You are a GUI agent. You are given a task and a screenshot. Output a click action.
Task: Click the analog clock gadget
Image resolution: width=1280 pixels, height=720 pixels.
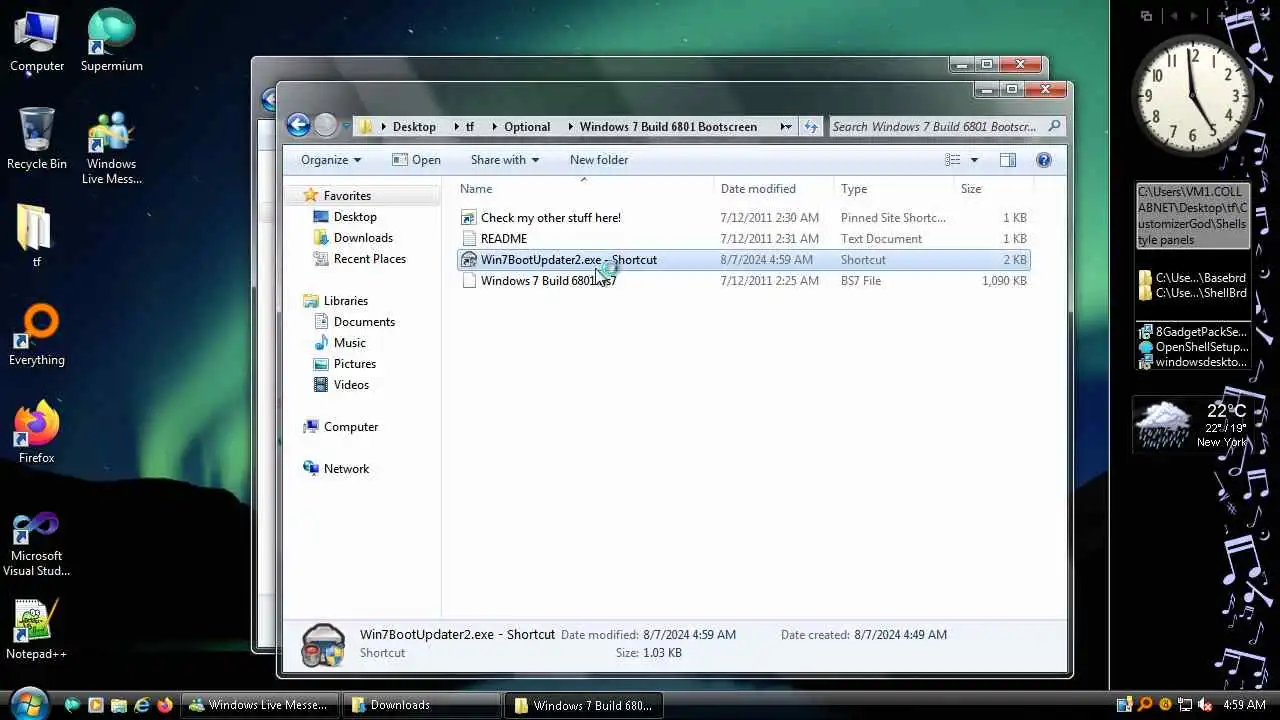tap(1192, 95)
